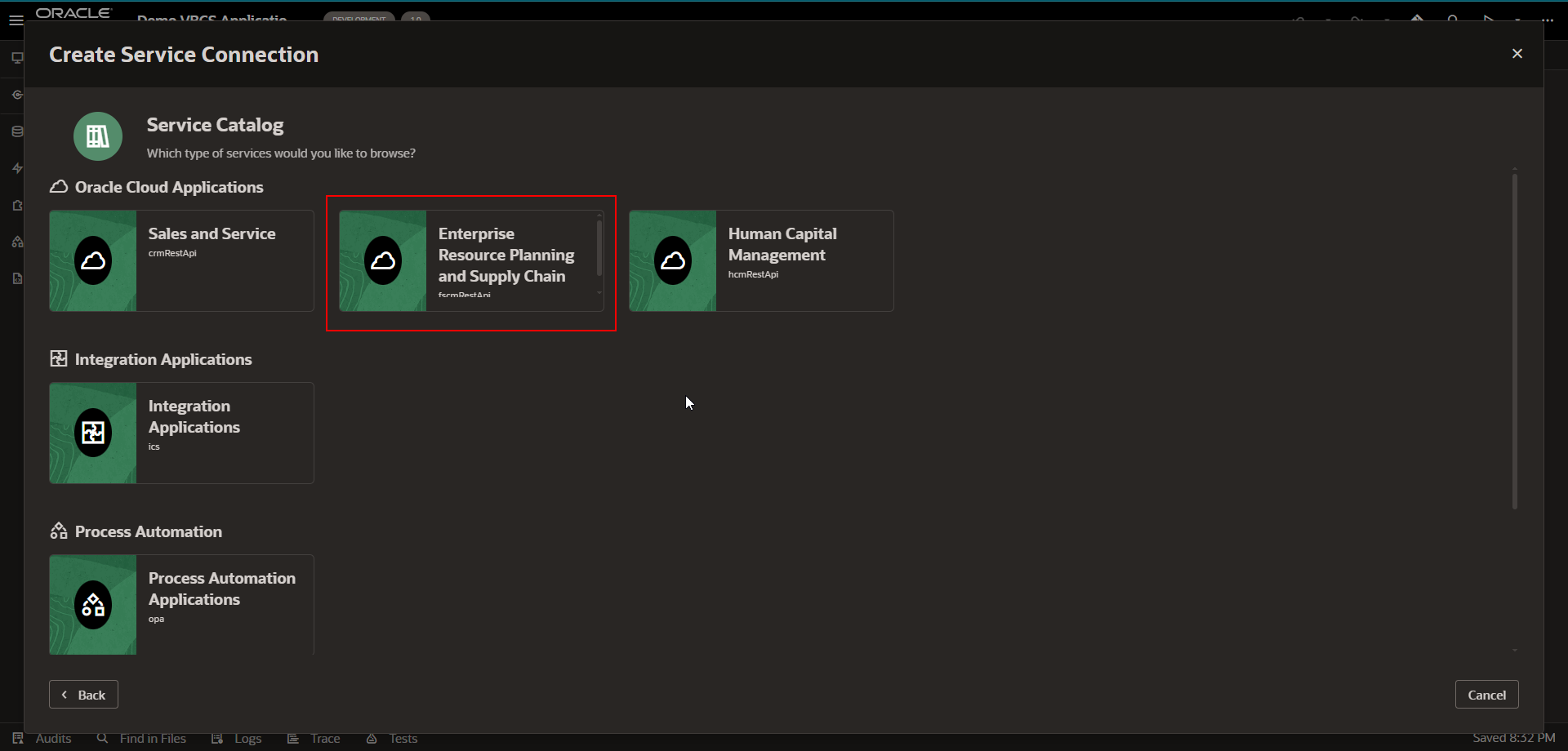The width and height of the screenshot is (1568, 751).
Task: Open the Logs tab in bottom bar
Action: pos(237,739)
